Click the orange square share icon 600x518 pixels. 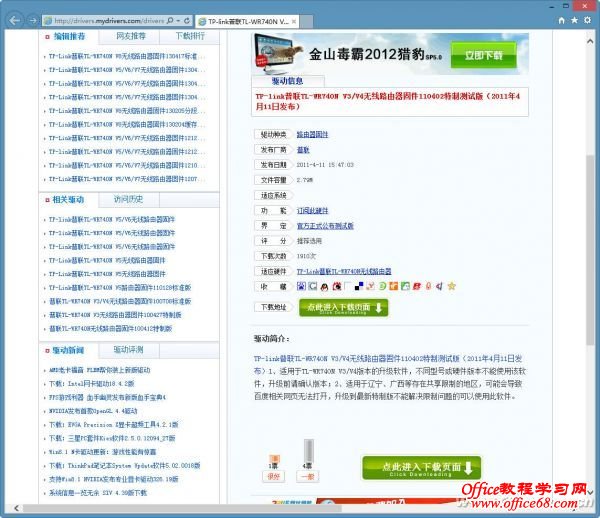pyautogui.click(x=393, y=286)
